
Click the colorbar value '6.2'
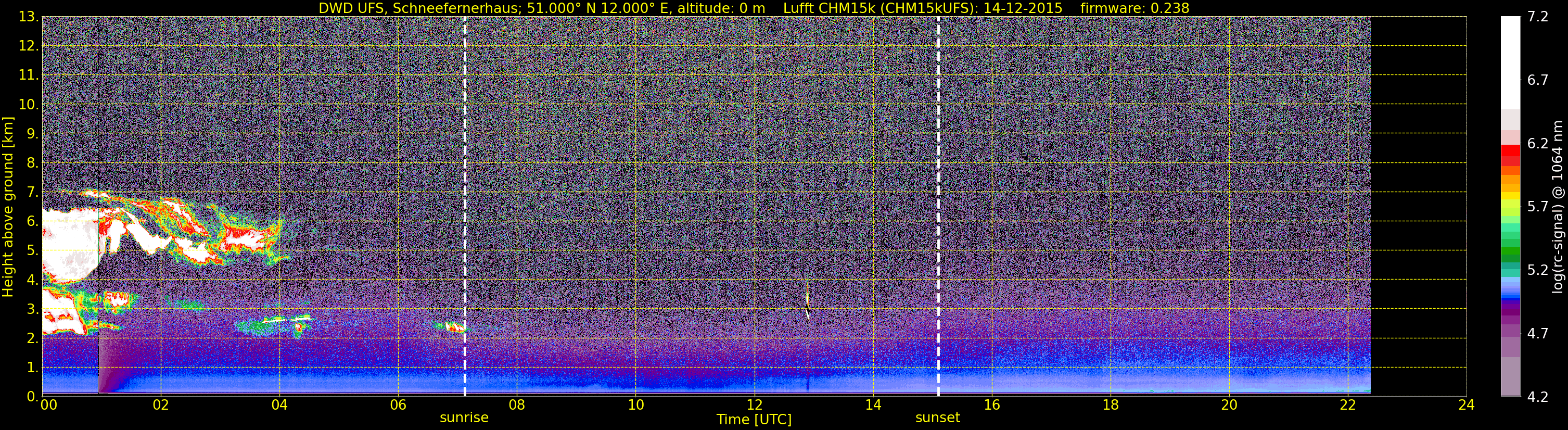click(1538, 144)
